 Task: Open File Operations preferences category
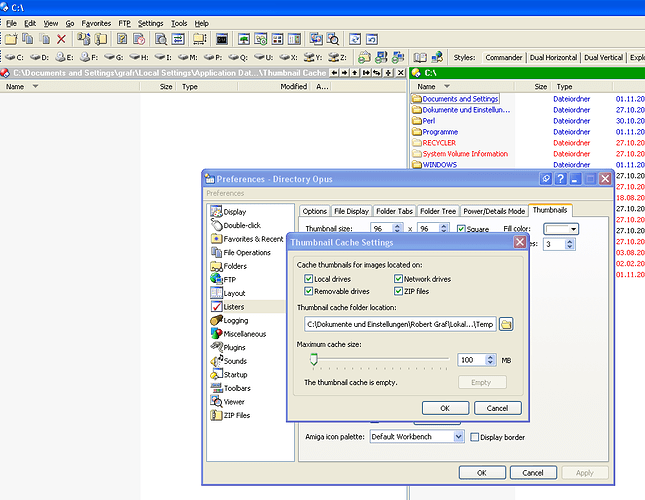click(241, 252)
